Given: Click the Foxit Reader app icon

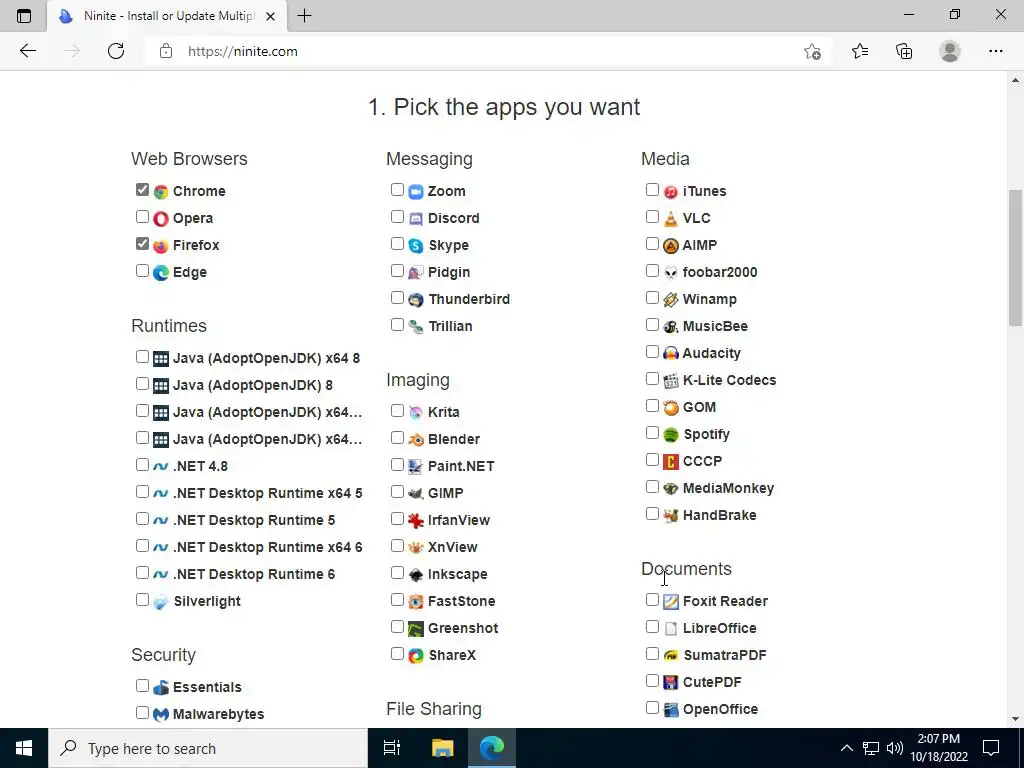Looking at the screenshot, I should (x=671, y=601).
